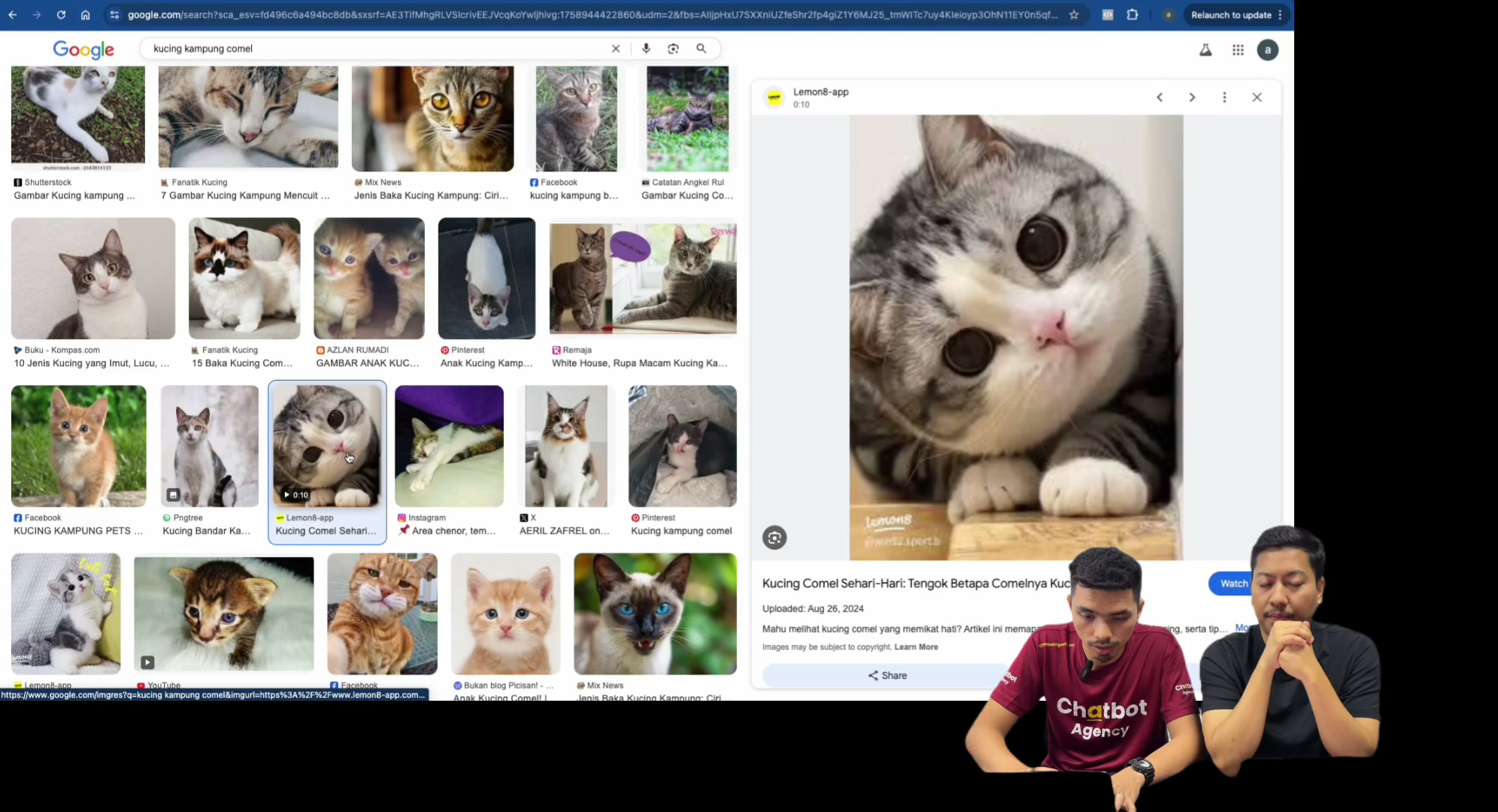This screenshot has width=1498, height=812.
Task: Open Pinterest Kucing kampung comel thumbnail
Action: [683, 446]
